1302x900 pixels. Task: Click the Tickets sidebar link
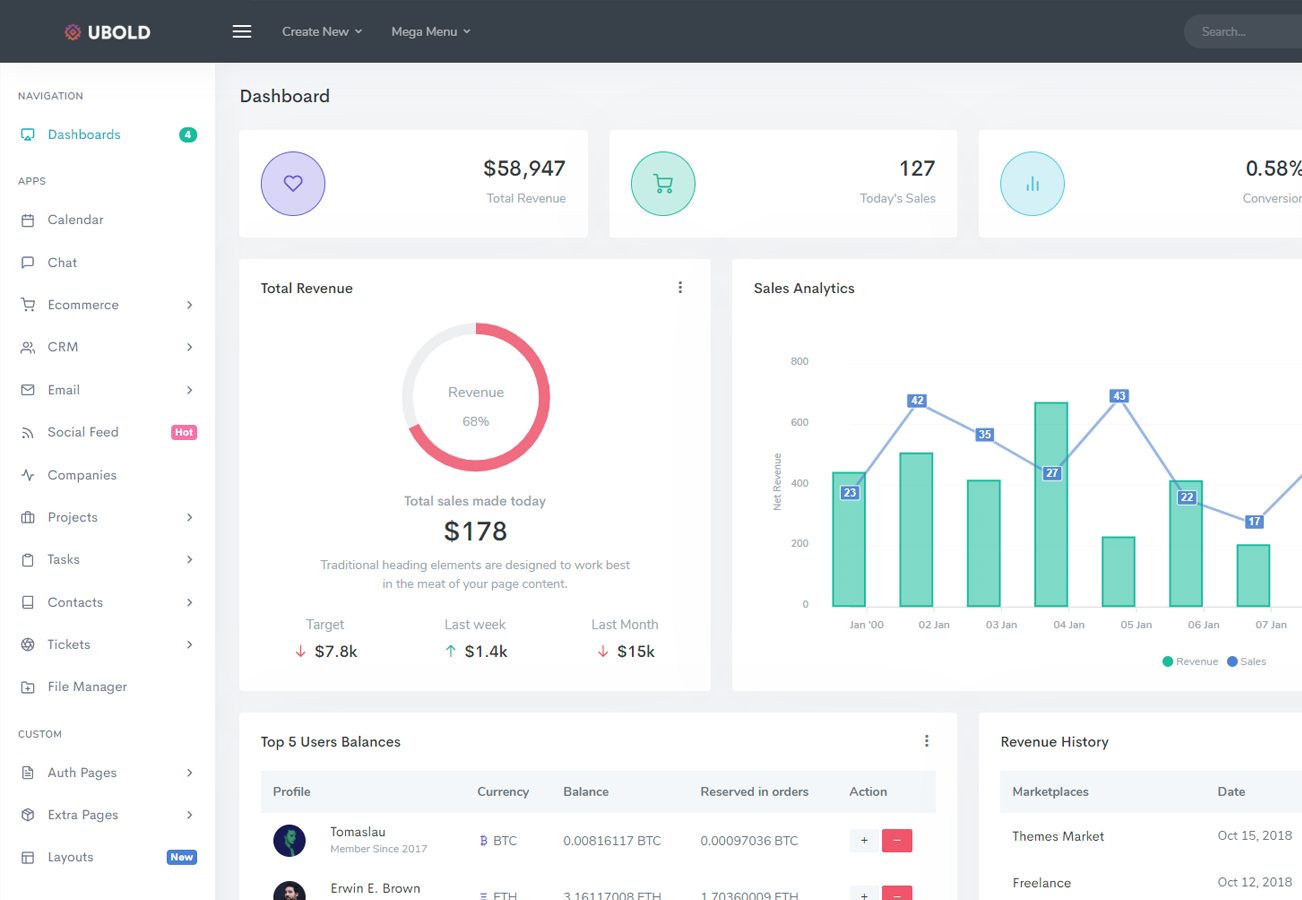point(67,644)
